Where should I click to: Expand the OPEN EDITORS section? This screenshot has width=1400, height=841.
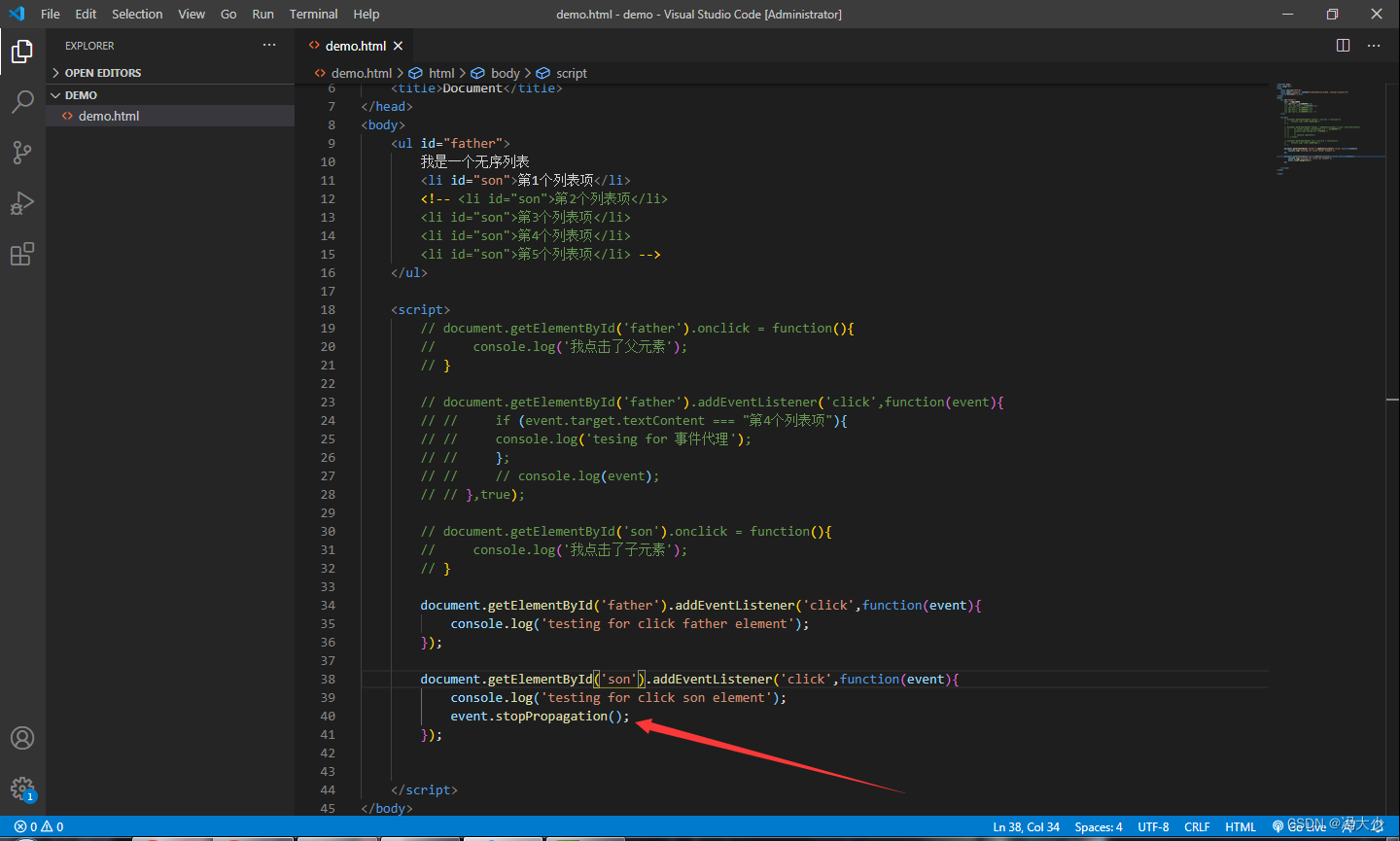click(170, 73)
